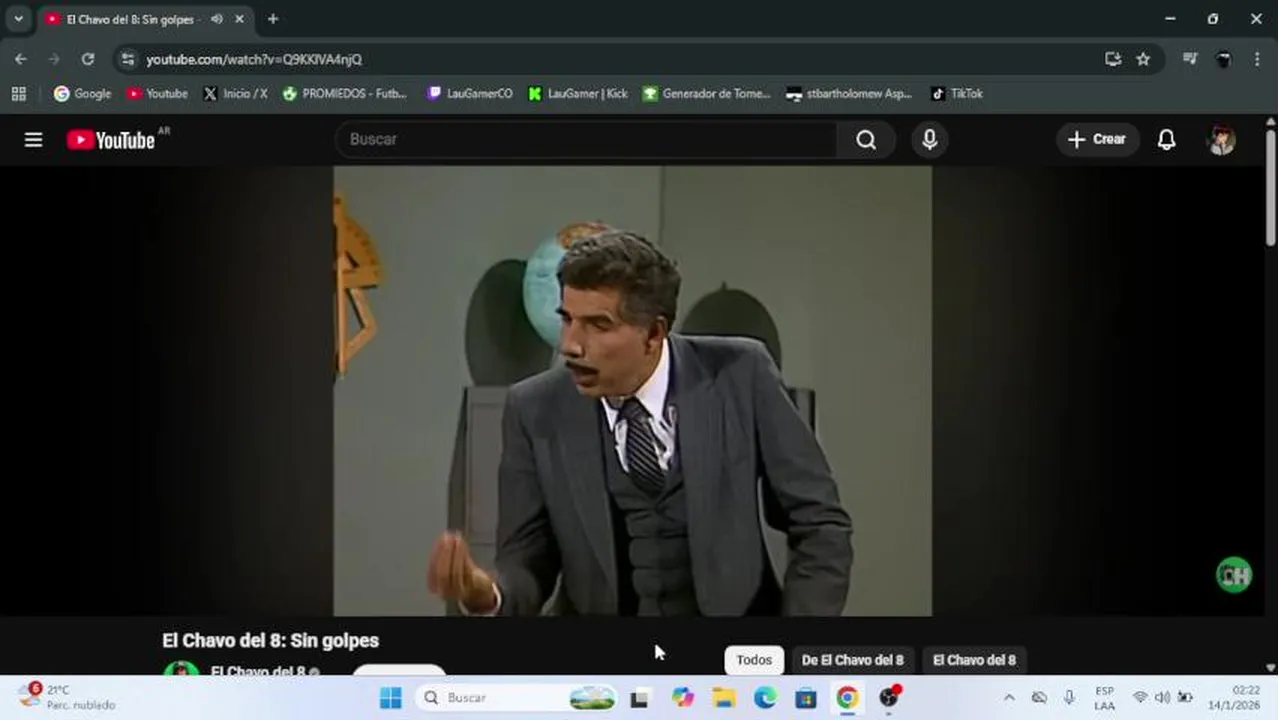Click the green CH channel watermark icon

click(1234, 575)
